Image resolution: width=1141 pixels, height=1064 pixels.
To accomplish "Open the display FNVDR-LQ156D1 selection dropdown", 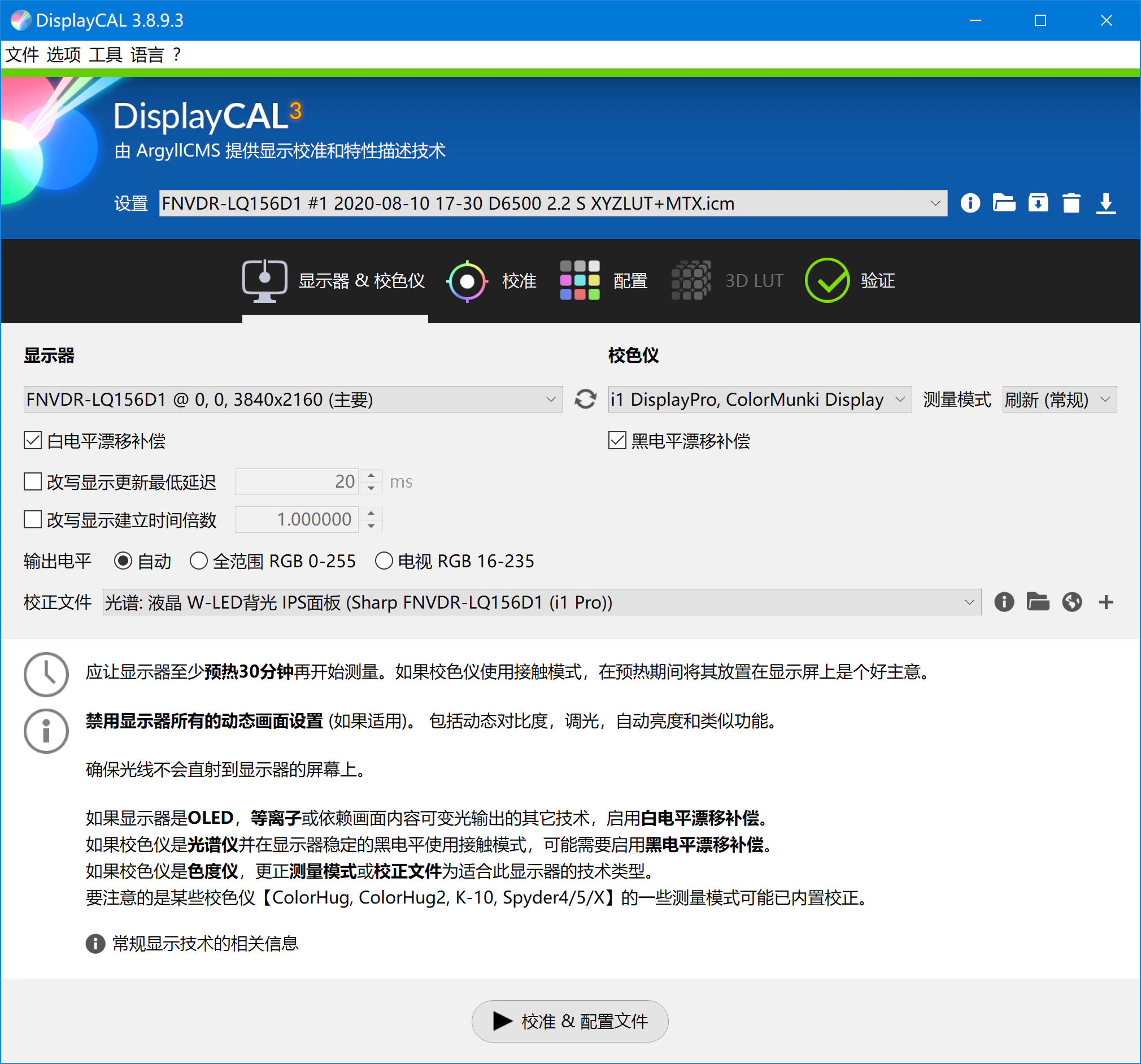I will [293, 399].
